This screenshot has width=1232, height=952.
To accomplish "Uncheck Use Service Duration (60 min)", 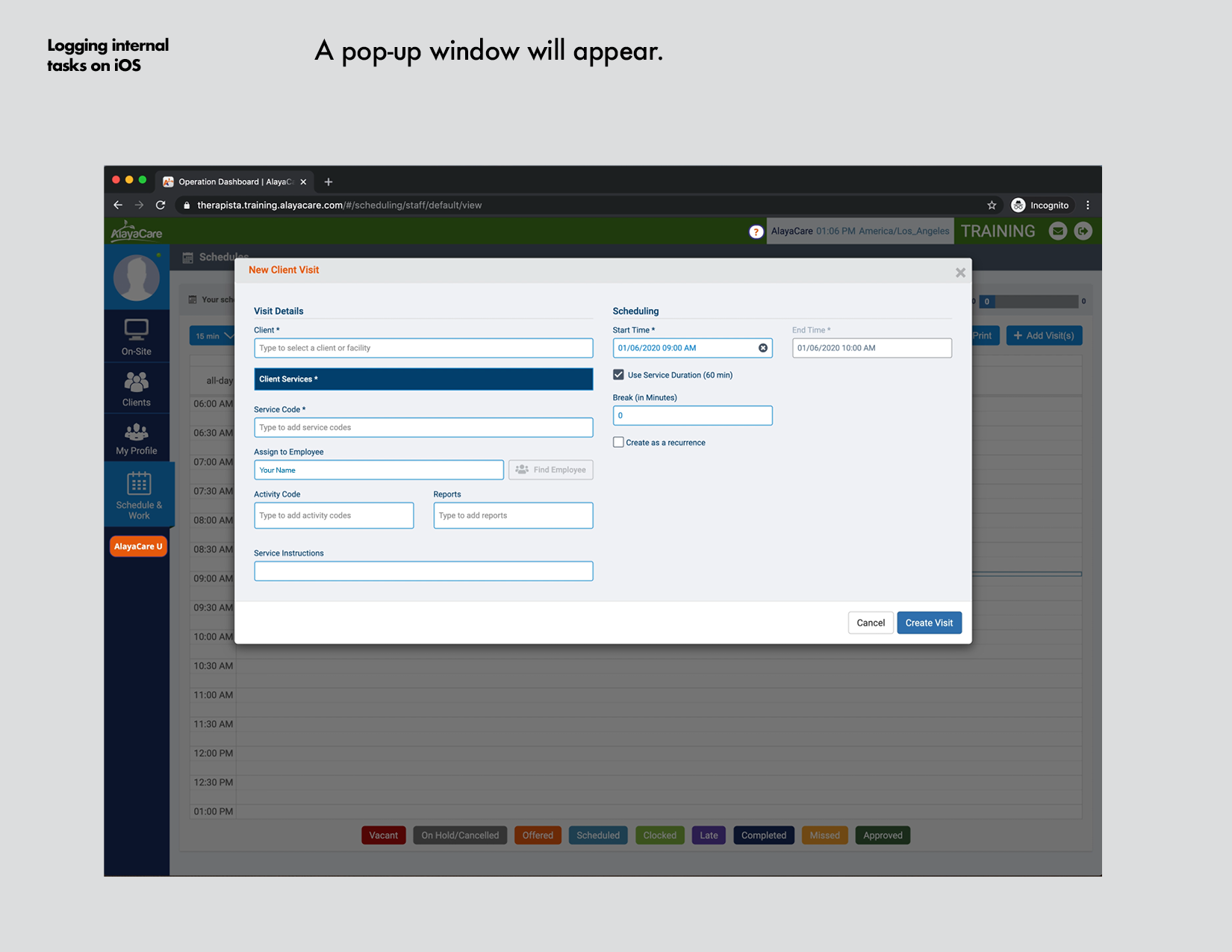I will tap(618, 374).
